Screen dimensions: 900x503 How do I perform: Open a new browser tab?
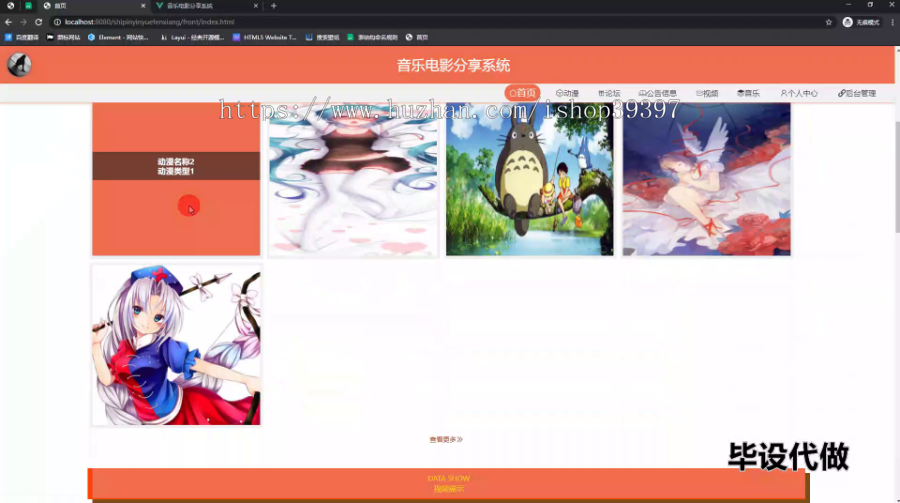pos(273,6)
